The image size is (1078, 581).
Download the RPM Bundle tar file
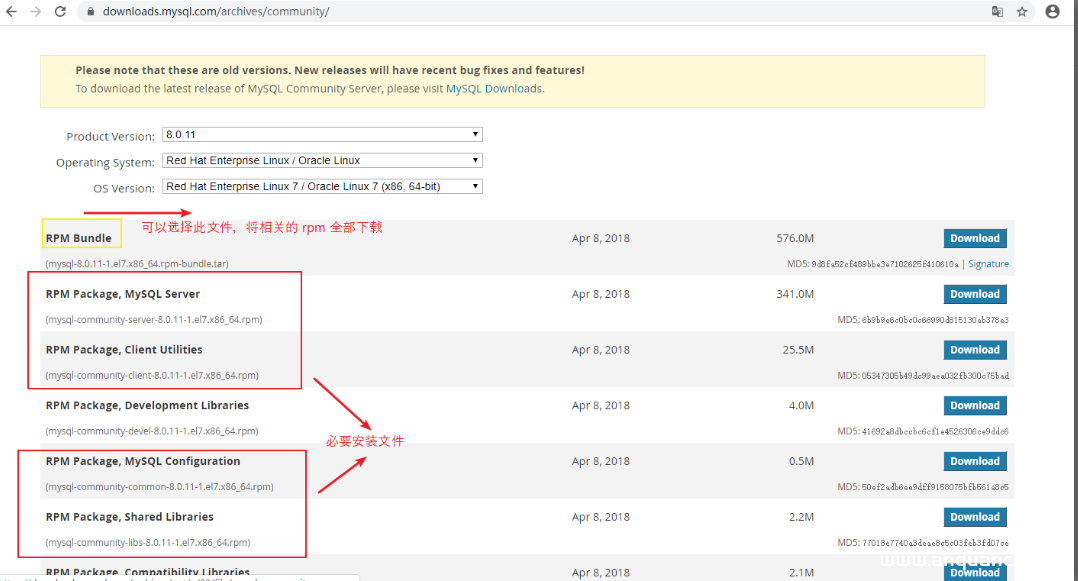coord(974,238)
